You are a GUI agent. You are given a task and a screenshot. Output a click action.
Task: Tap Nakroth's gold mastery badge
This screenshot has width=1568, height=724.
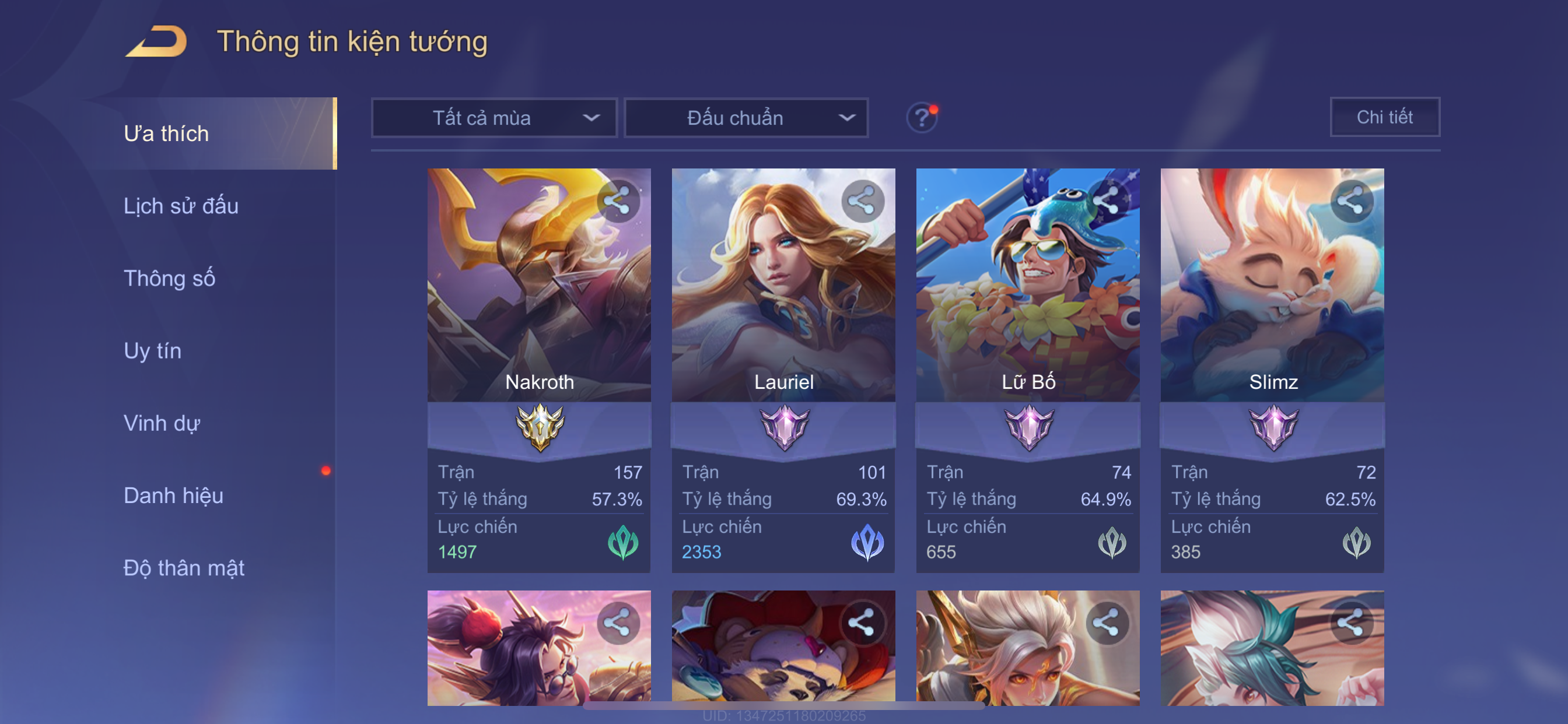point(540,427)
